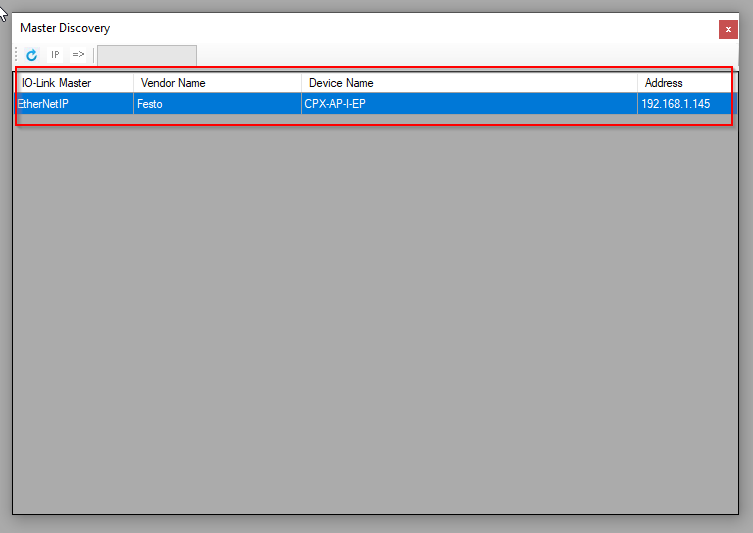Image resolution: width=753 pixels, height=533 pixels.
Task: Close the Master Discovery window
Action: coord(728,29)
